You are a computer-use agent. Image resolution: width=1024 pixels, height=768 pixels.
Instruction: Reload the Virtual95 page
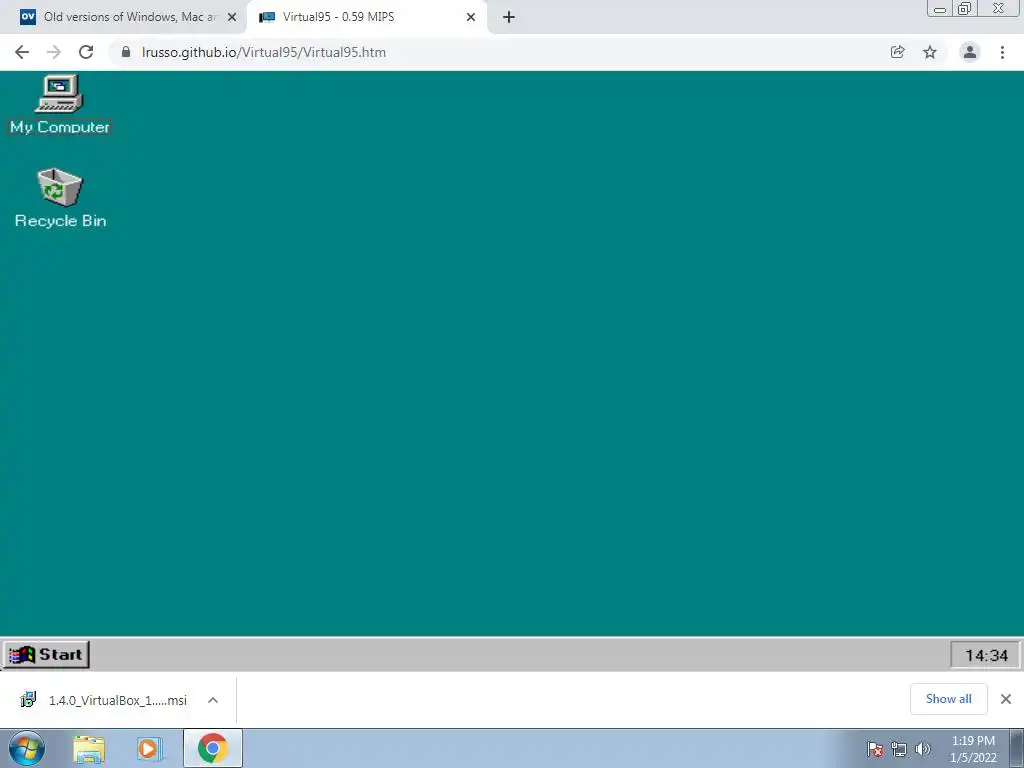pos(86,52)
